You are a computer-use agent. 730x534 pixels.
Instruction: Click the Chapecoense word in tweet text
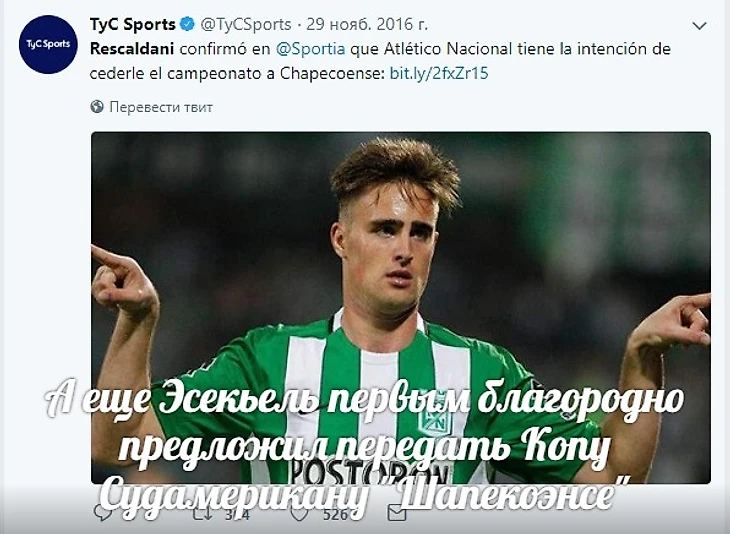332,74
